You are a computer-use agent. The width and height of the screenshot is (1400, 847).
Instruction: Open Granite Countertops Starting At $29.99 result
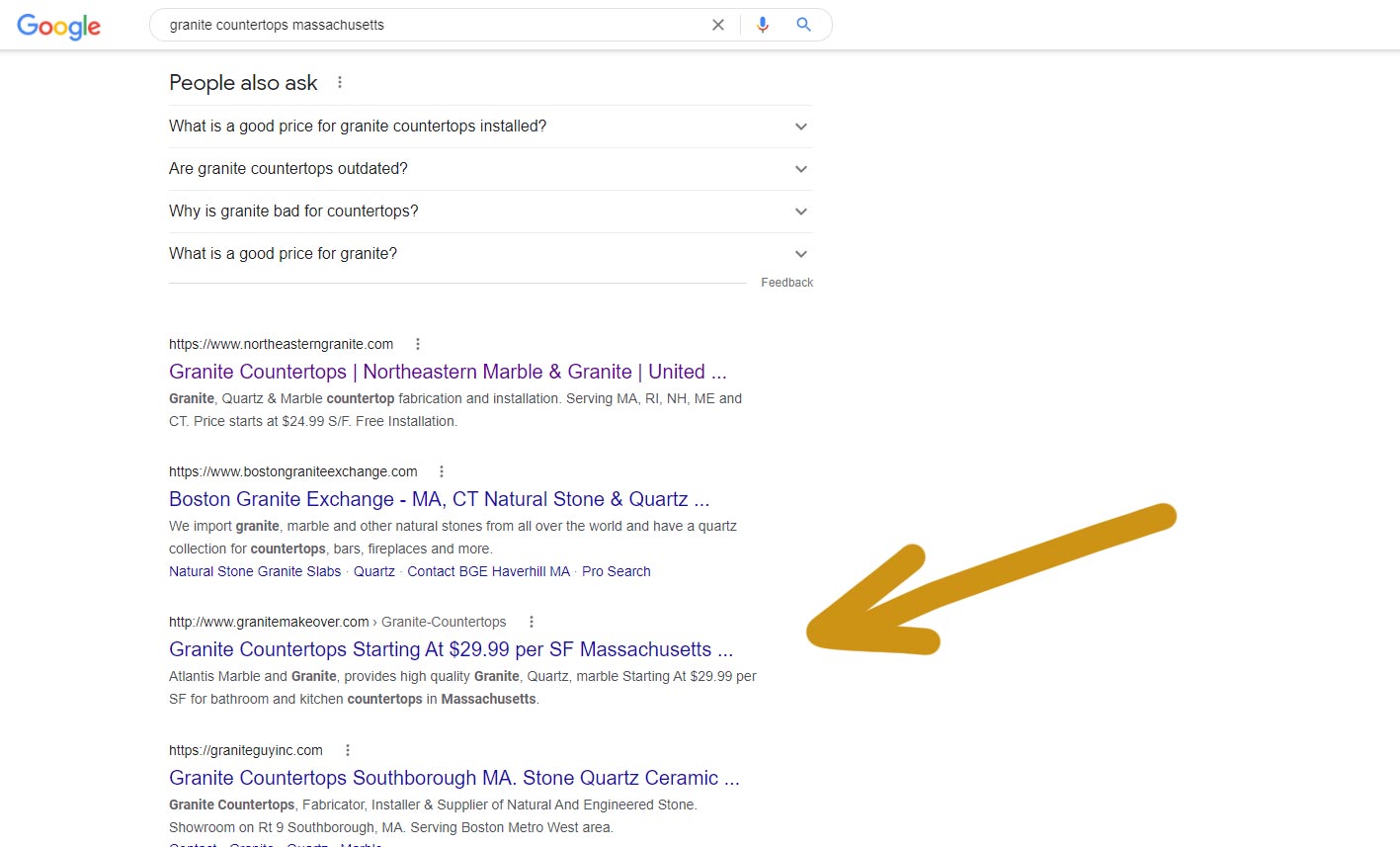451,649
